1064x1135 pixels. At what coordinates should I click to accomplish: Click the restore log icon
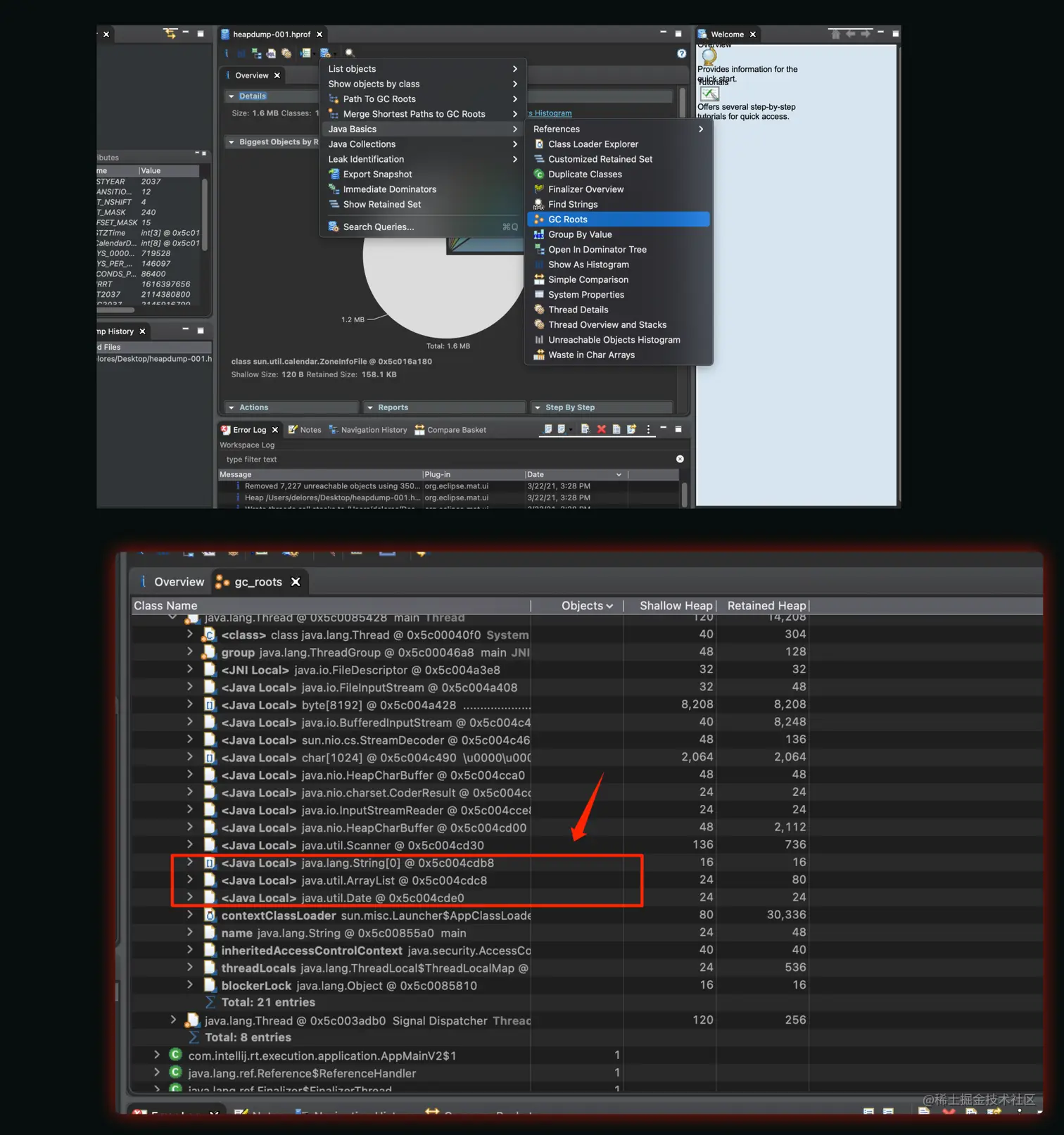pyautogui.click(x=631, y=429)
